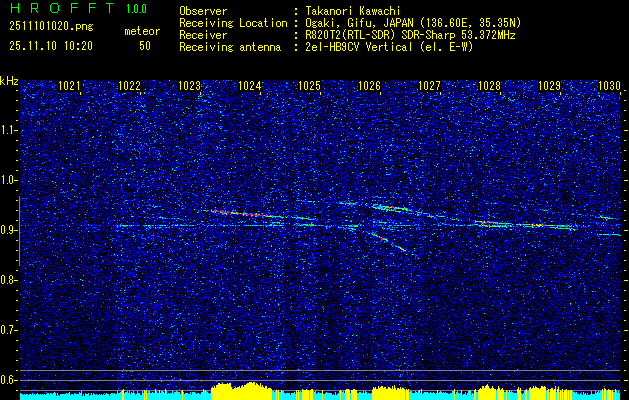Select the filename 2511101020.png
This screenshot has height=400, width=629.
51,26
